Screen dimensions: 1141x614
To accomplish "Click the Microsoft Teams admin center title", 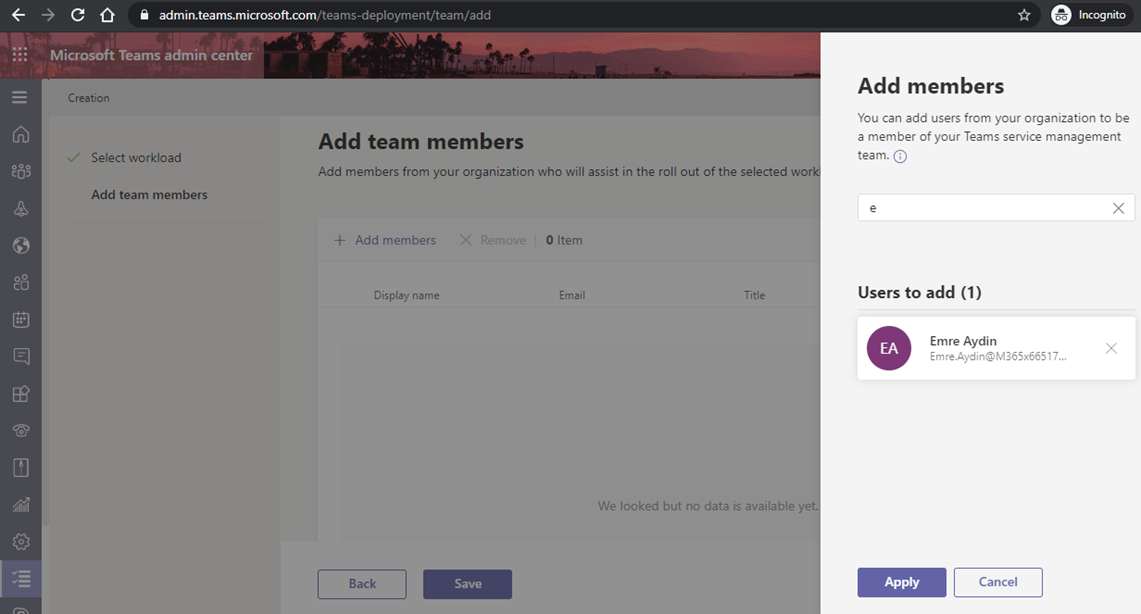I will (151, 55).
